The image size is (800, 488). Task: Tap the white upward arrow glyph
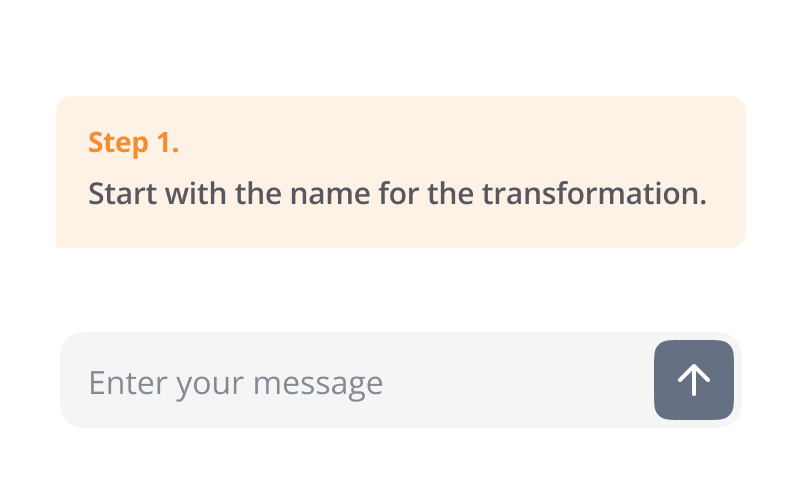693,380
